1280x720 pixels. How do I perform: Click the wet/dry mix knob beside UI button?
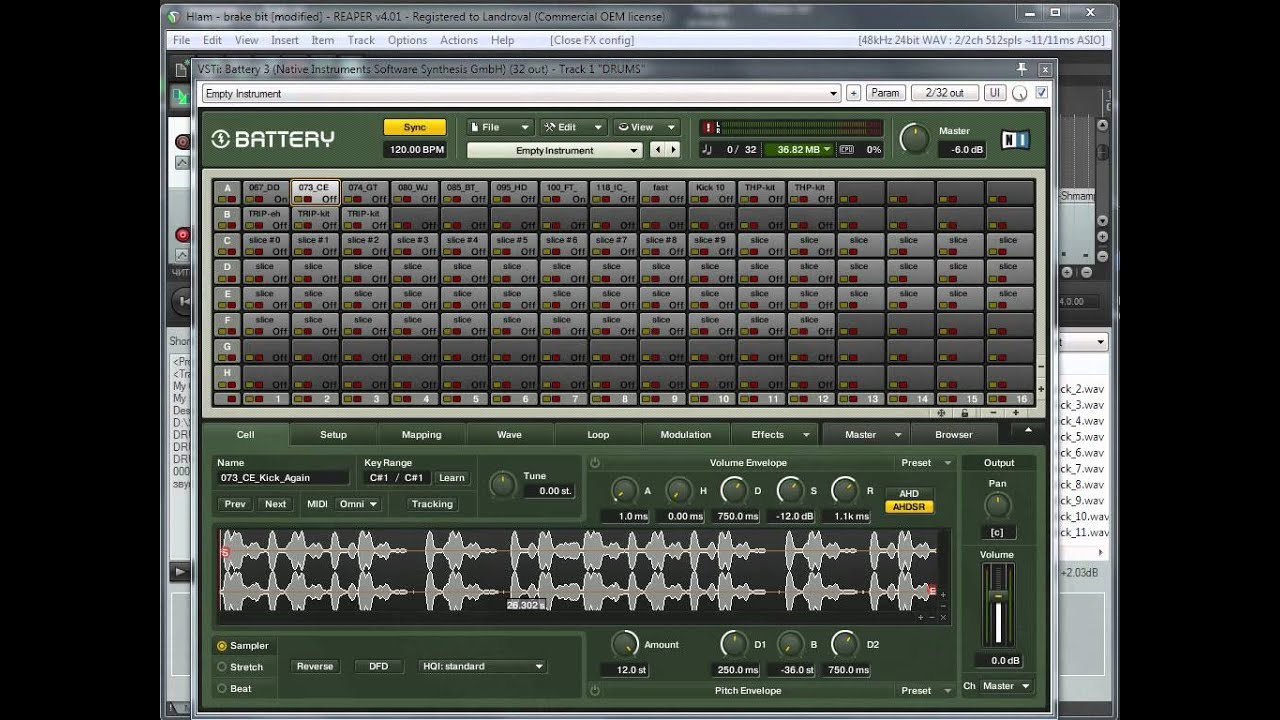pyautogui.click(x=1019, y=93)
